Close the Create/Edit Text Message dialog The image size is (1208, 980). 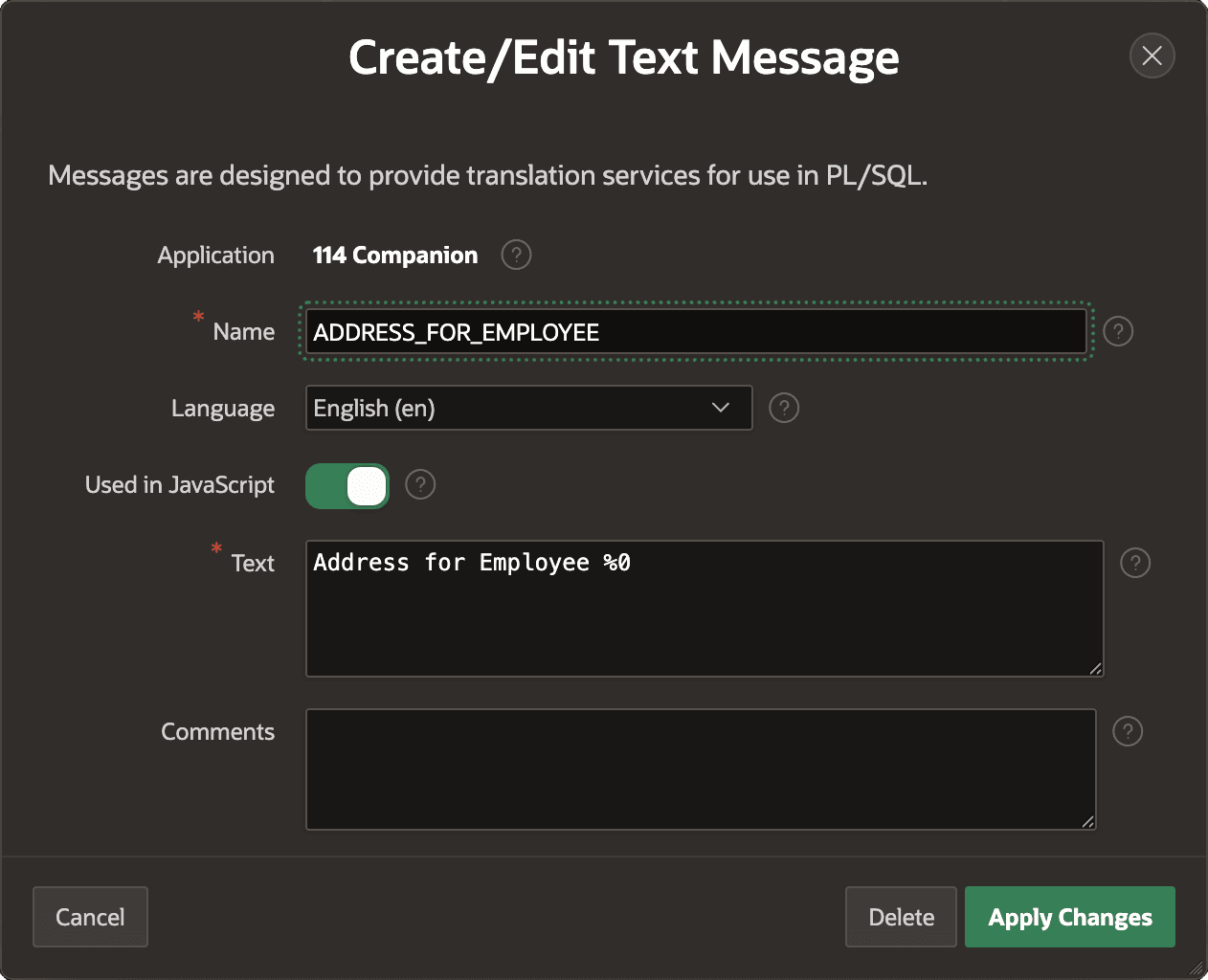point(1152,56)
